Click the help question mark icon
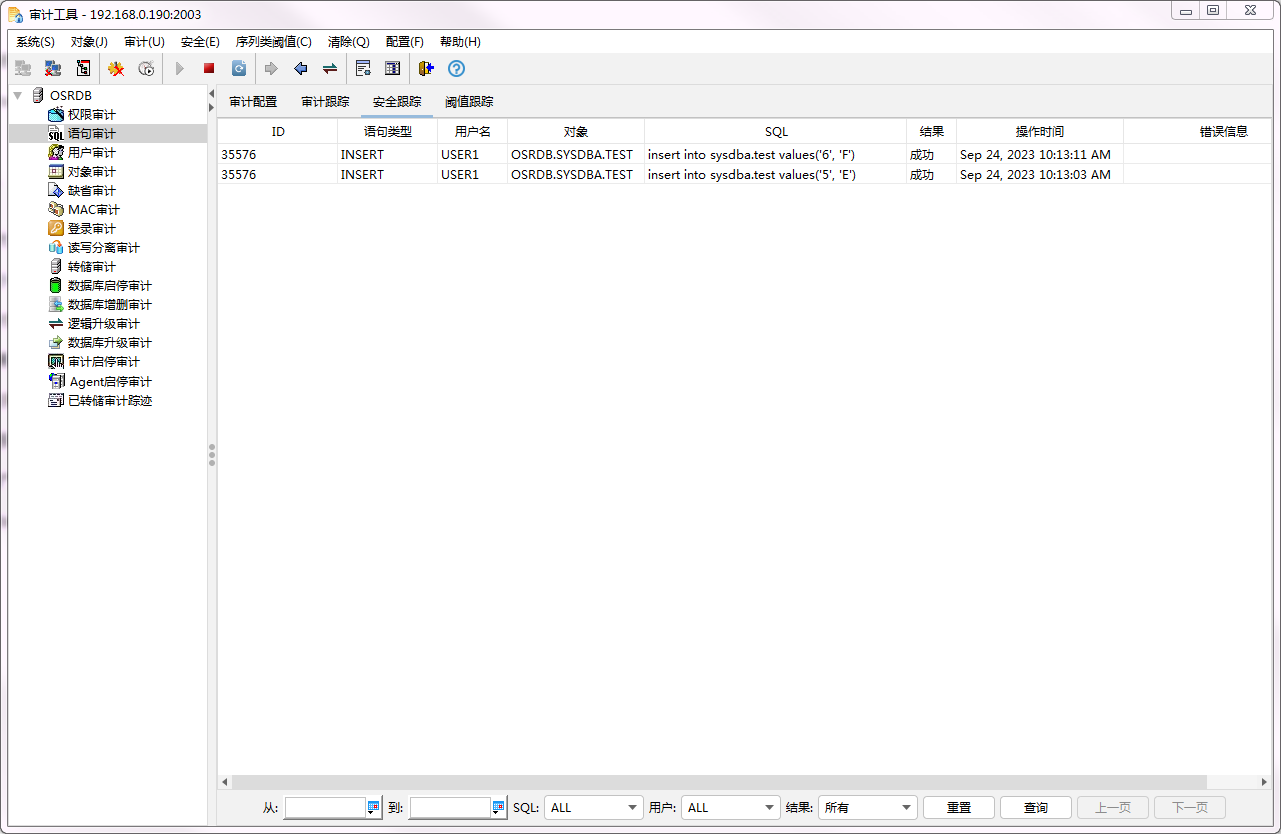Screen dimensions: 1281x834 (x=456, y=69)
